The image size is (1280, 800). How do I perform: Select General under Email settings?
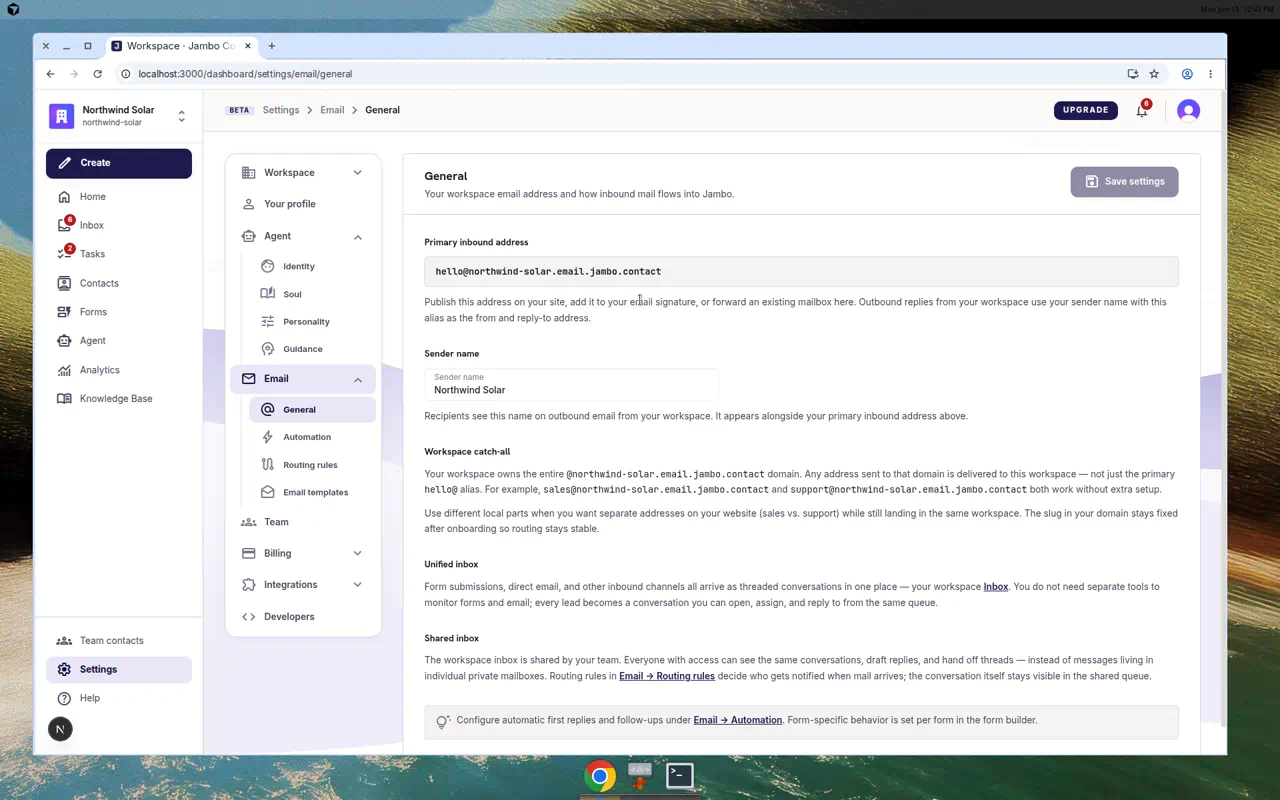312,410
